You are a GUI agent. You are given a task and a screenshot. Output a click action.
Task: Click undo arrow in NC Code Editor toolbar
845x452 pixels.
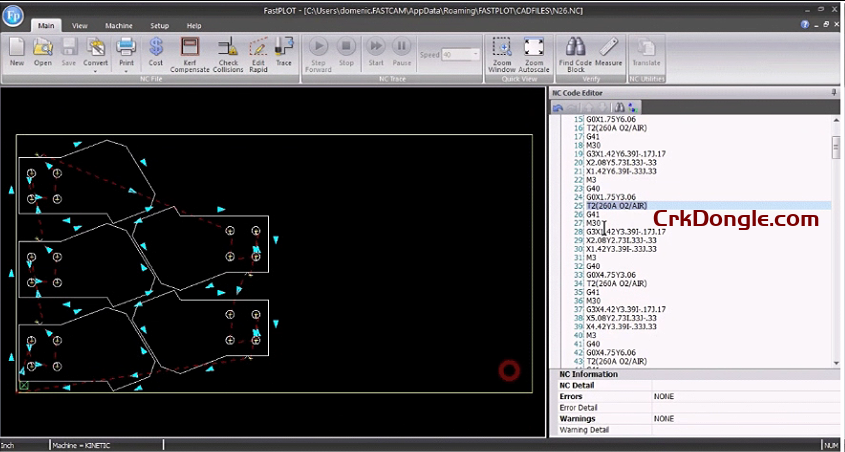tap(560, 107)
